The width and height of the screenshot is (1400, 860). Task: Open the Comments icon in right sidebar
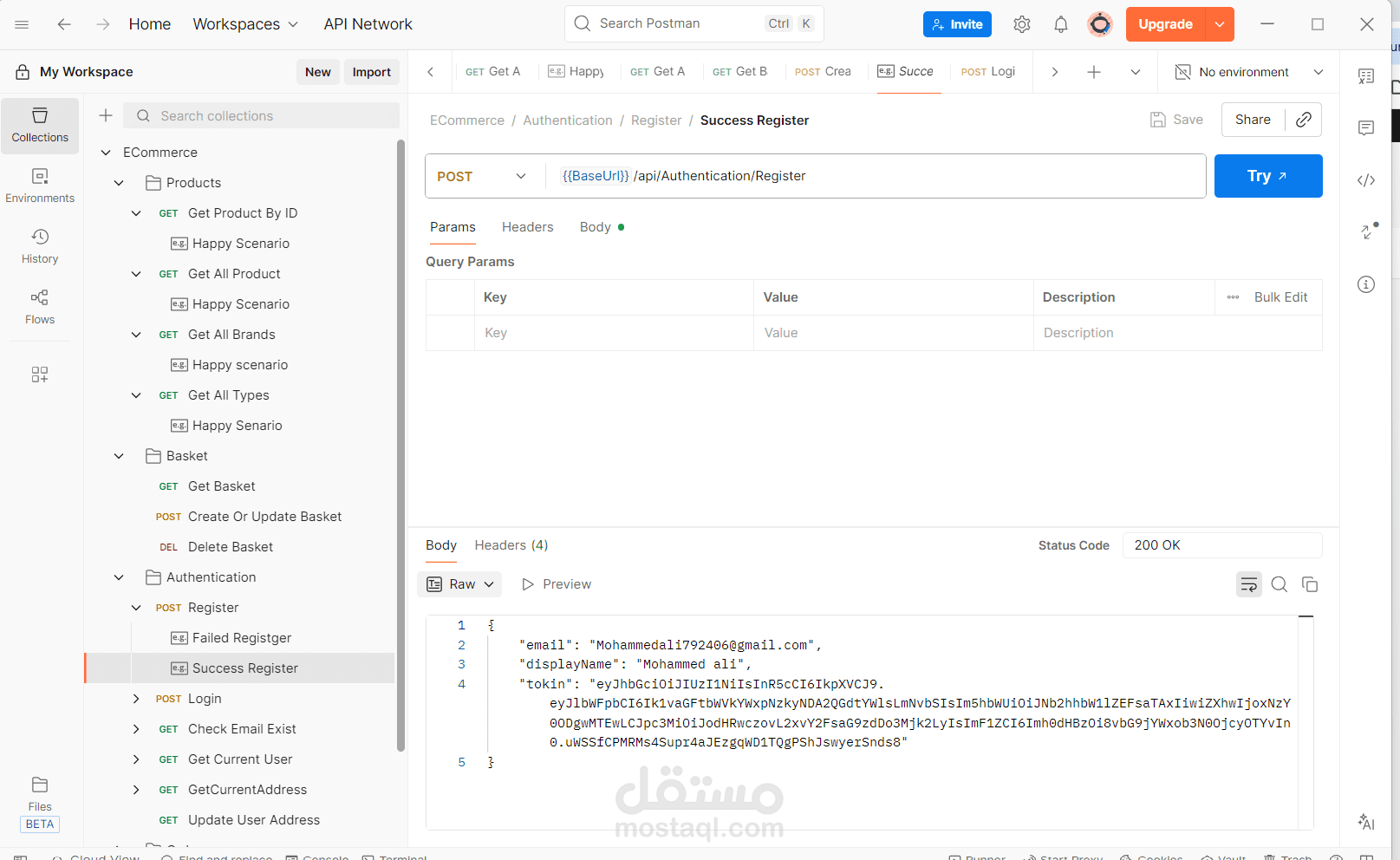pyautogui.click(x=1366, y=128)
